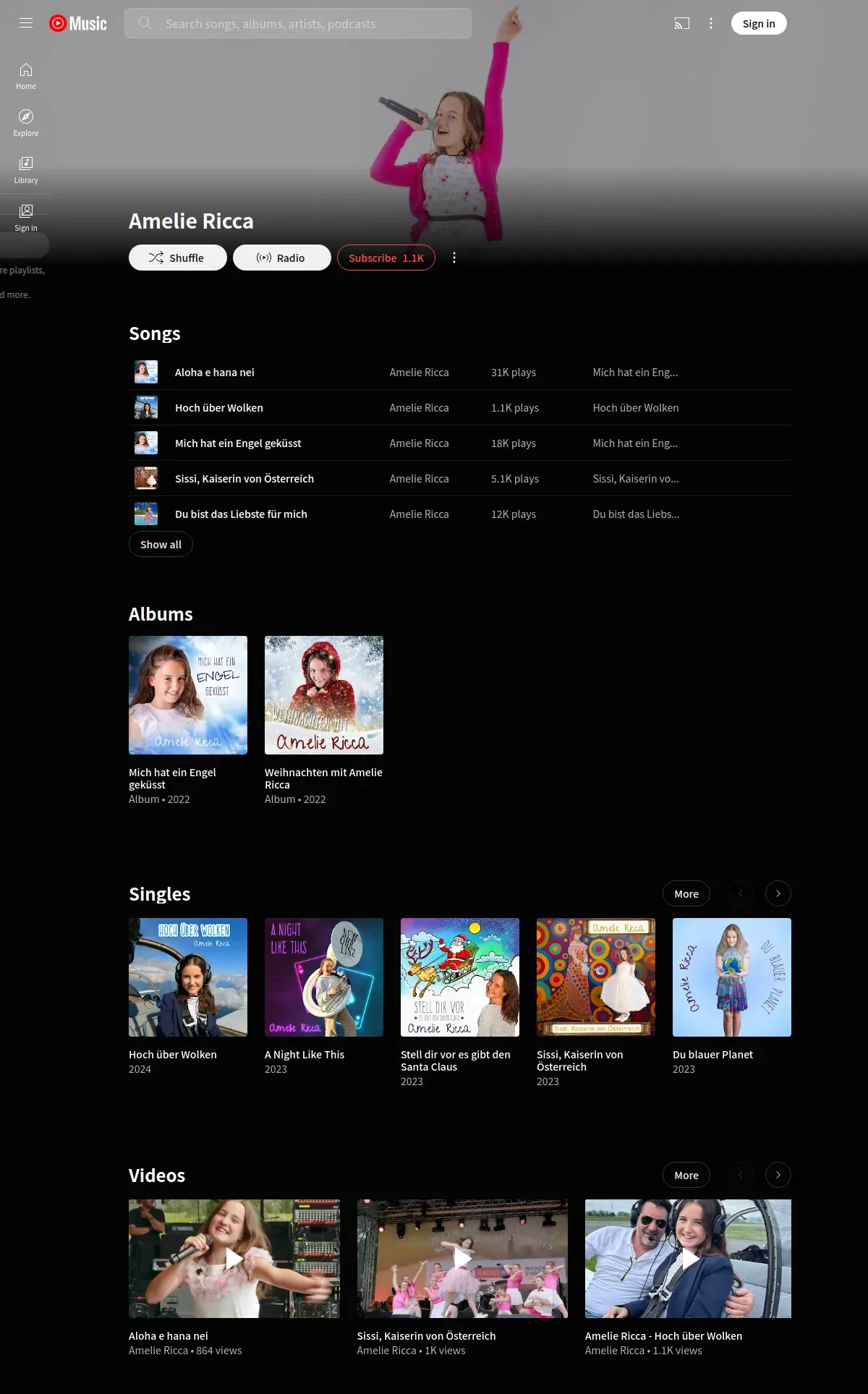Click Du blauer Planet single title
Screen dimensions: 868x1394
[x=712, y=1054]
